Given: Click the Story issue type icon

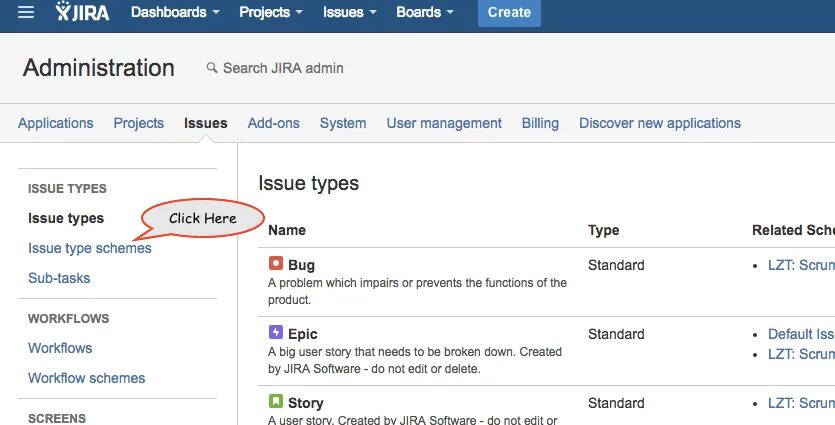Looking at the screenshot, I should point(276,401).
